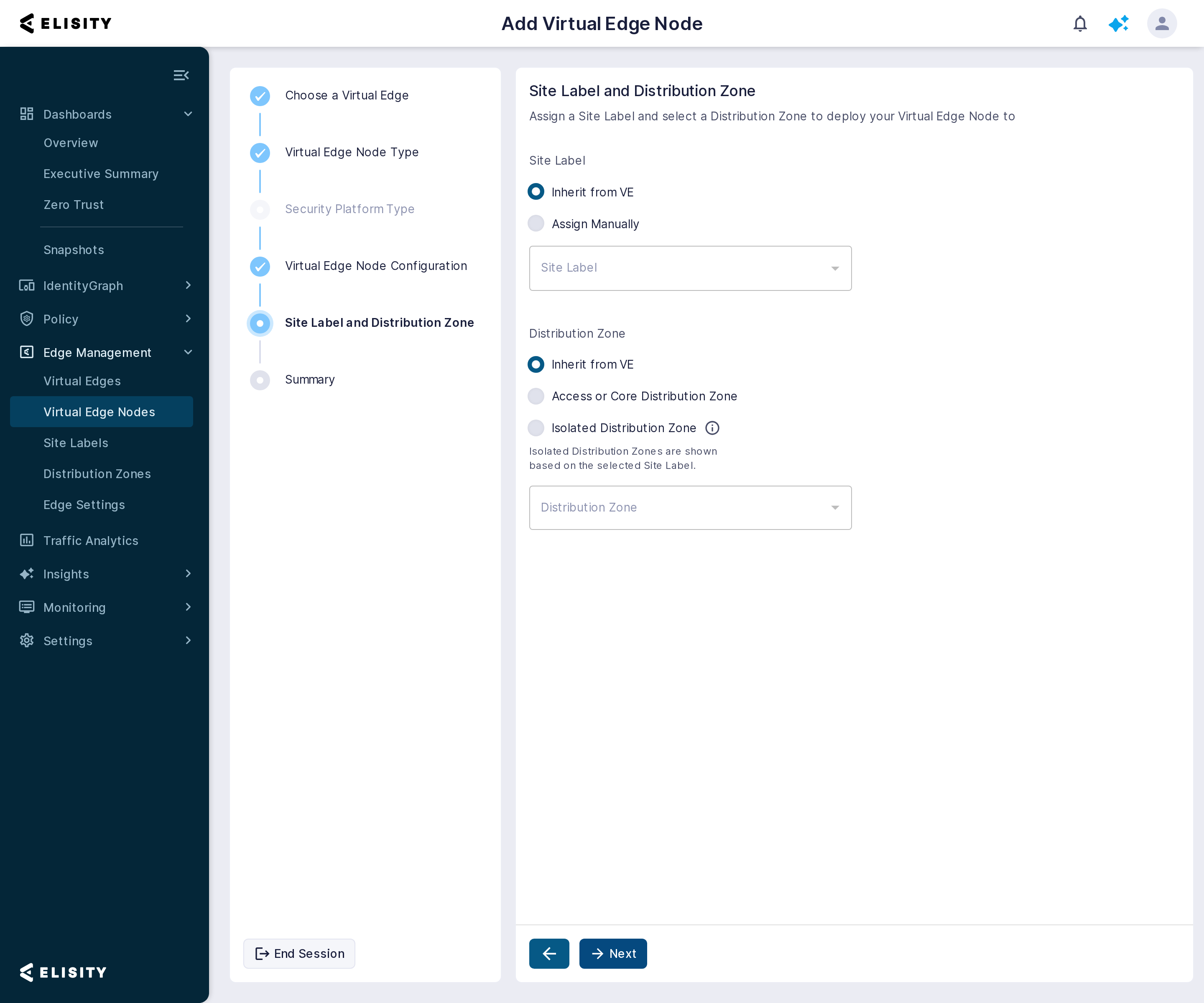Open the Site Label dropdown
The image size is (1204, 1003).
690,268
